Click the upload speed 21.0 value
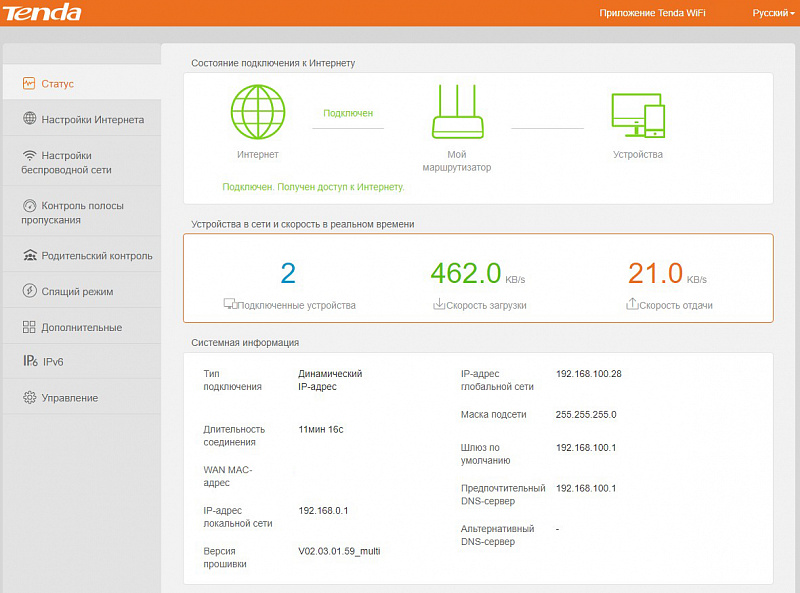Screen dimensions: 800x593 coord(655,273)
